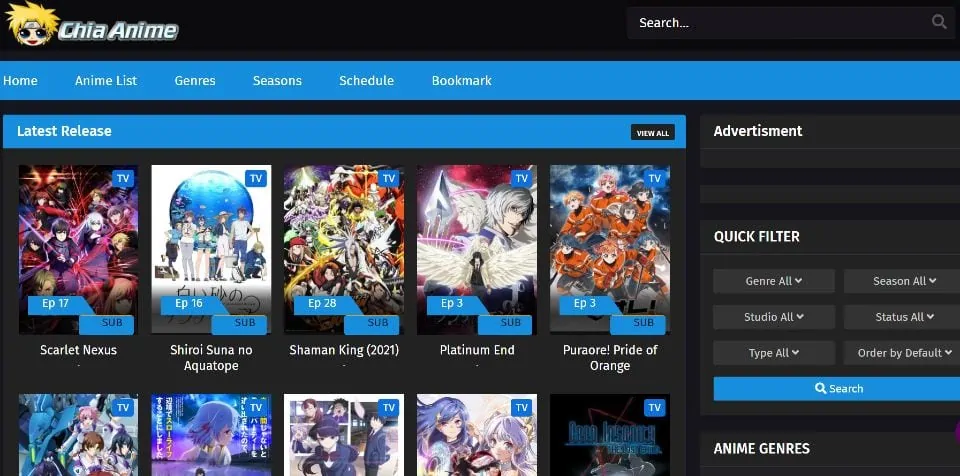
Task: Click the Latest Release heading
Action: pyautogui.click(x=64, y=131)
